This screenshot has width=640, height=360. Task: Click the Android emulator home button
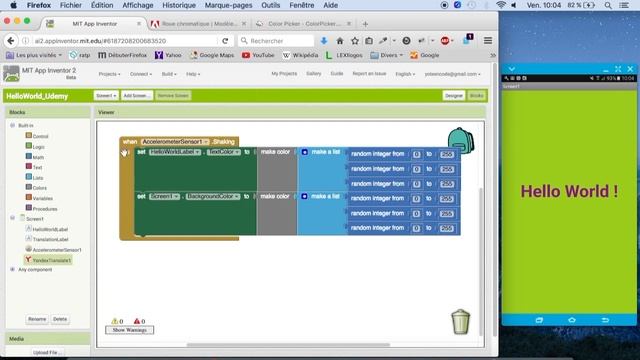(x=571, y=320)
